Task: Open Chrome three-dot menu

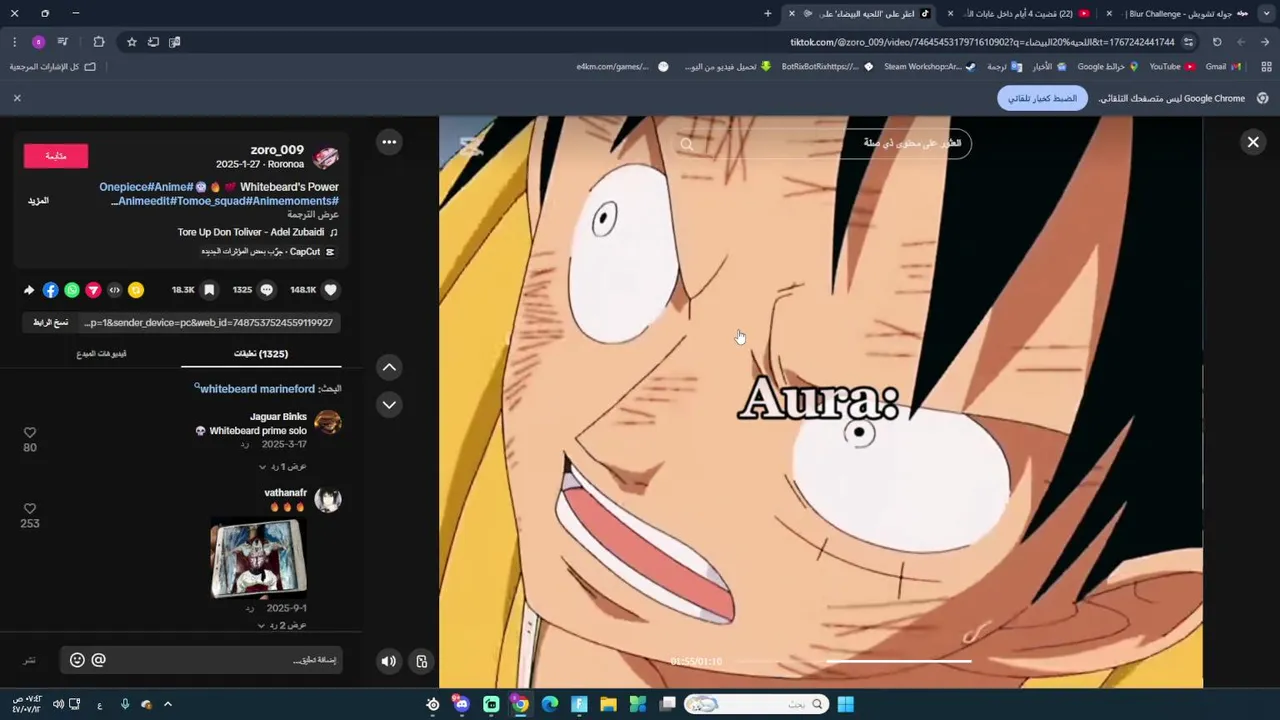Action: [14, 42]
